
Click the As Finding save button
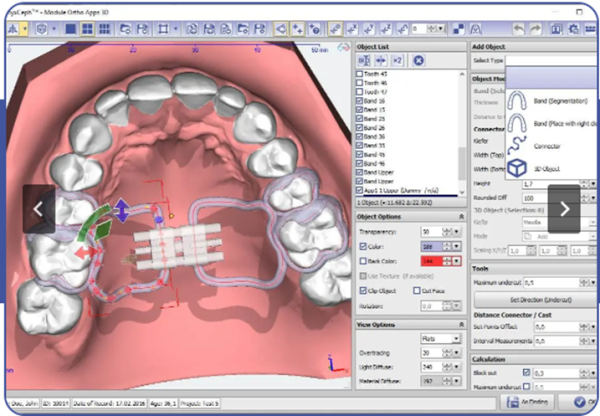coord(527,402)
